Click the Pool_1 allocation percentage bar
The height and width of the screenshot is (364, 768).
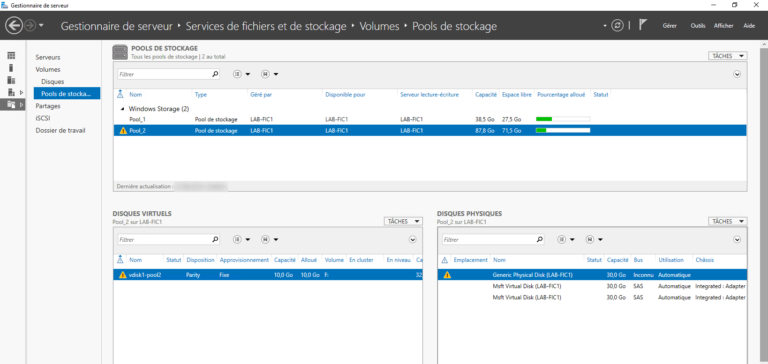pyautogui.click(x=563, y=119)
